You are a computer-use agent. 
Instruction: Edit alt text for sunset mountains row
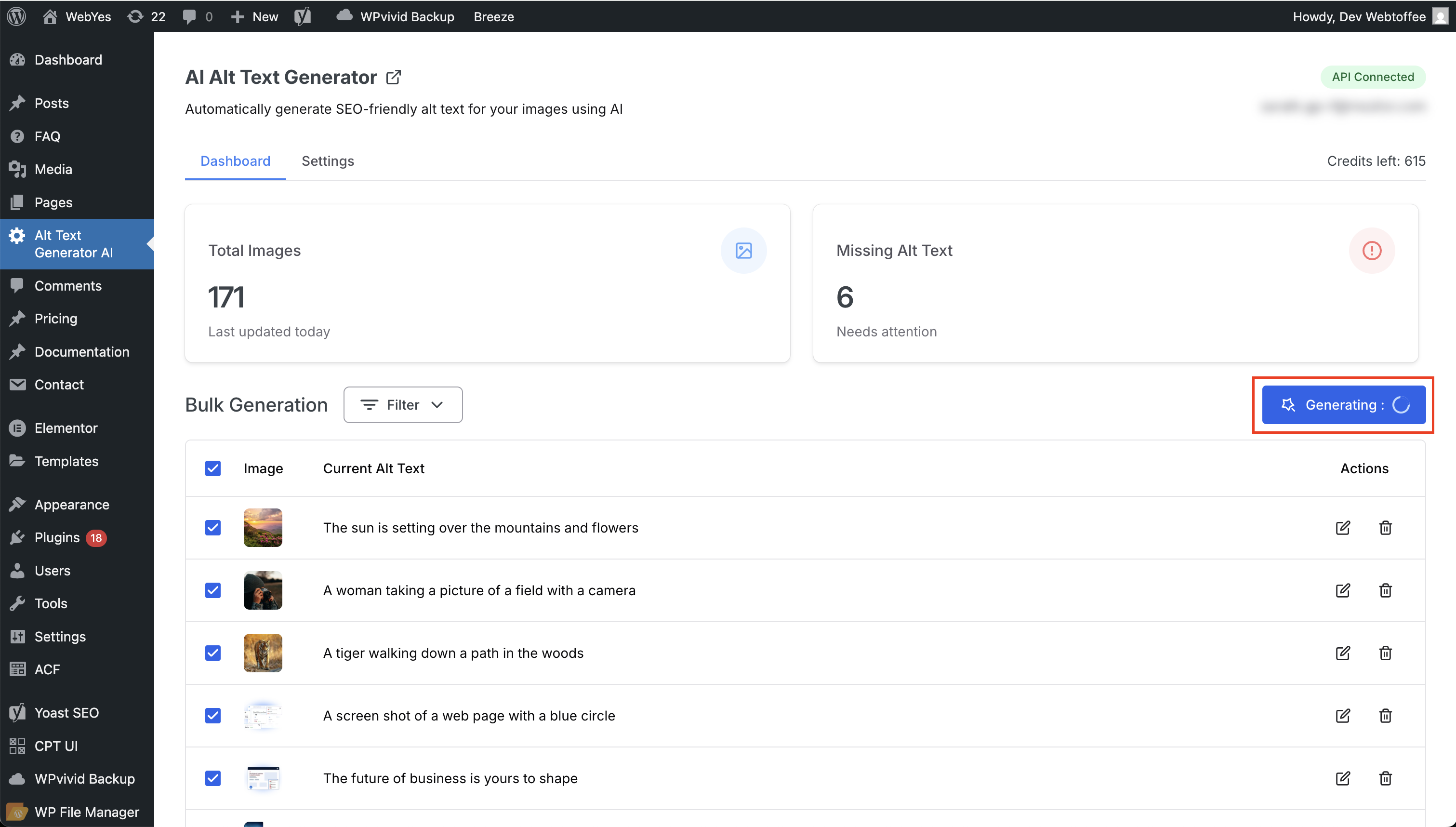click(x=1343, y=528)
